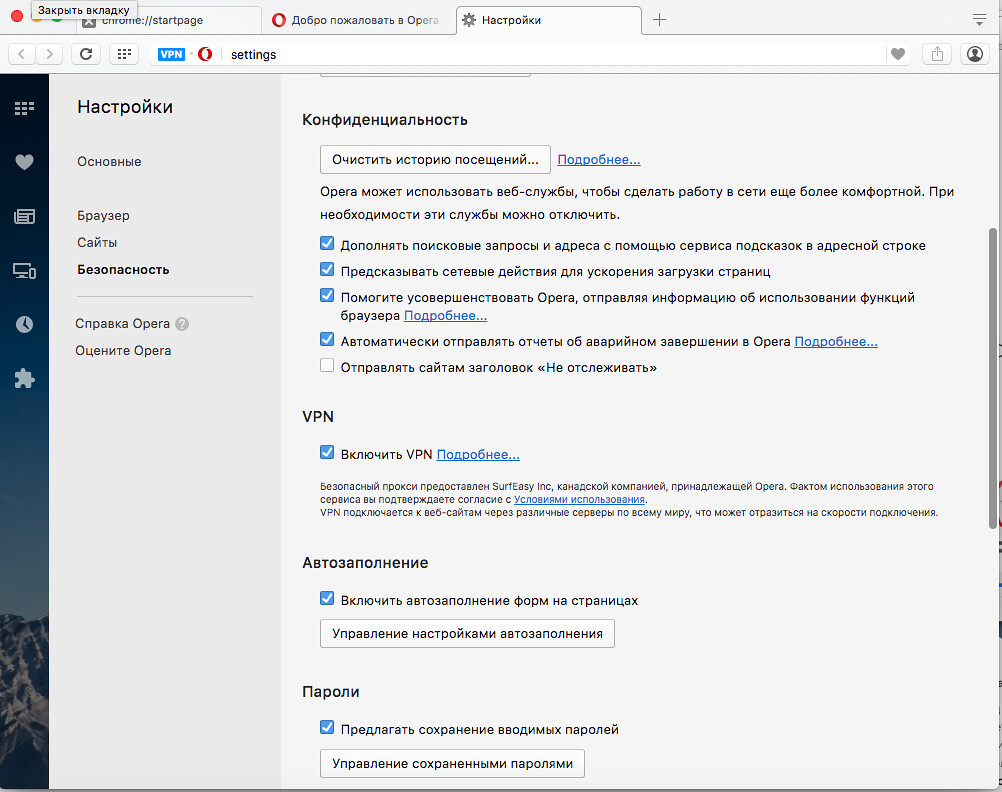Toggle Включить автозаполнение форм checkbox
Viewport: 1002px width, 792px height.
tap(327, 598)
